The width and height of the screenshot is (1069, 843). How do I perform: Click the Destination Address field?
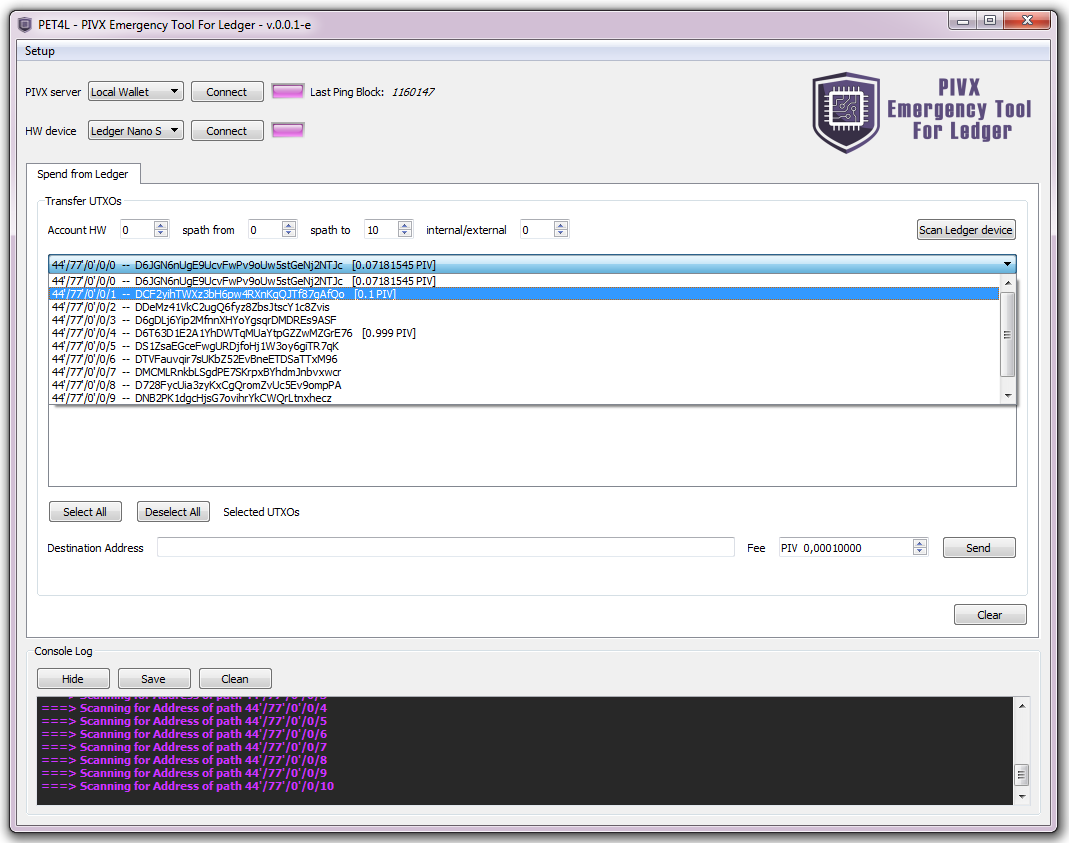446,547
